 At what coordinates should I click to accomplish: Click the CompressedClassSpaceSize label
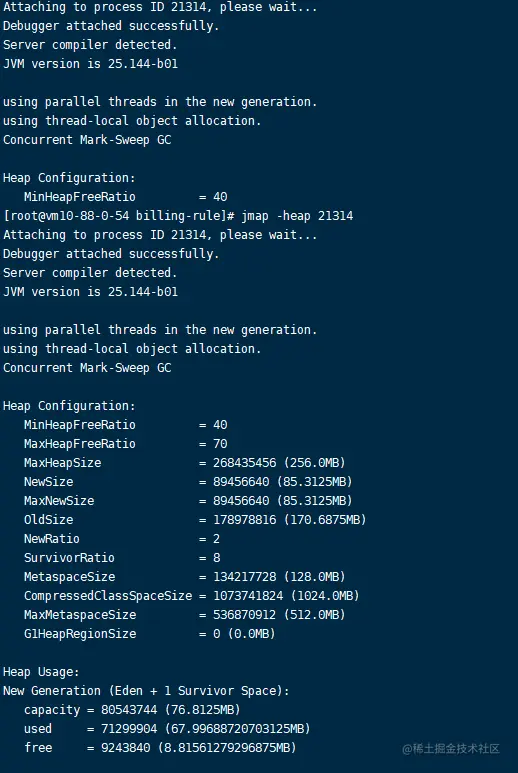[108, 596]
